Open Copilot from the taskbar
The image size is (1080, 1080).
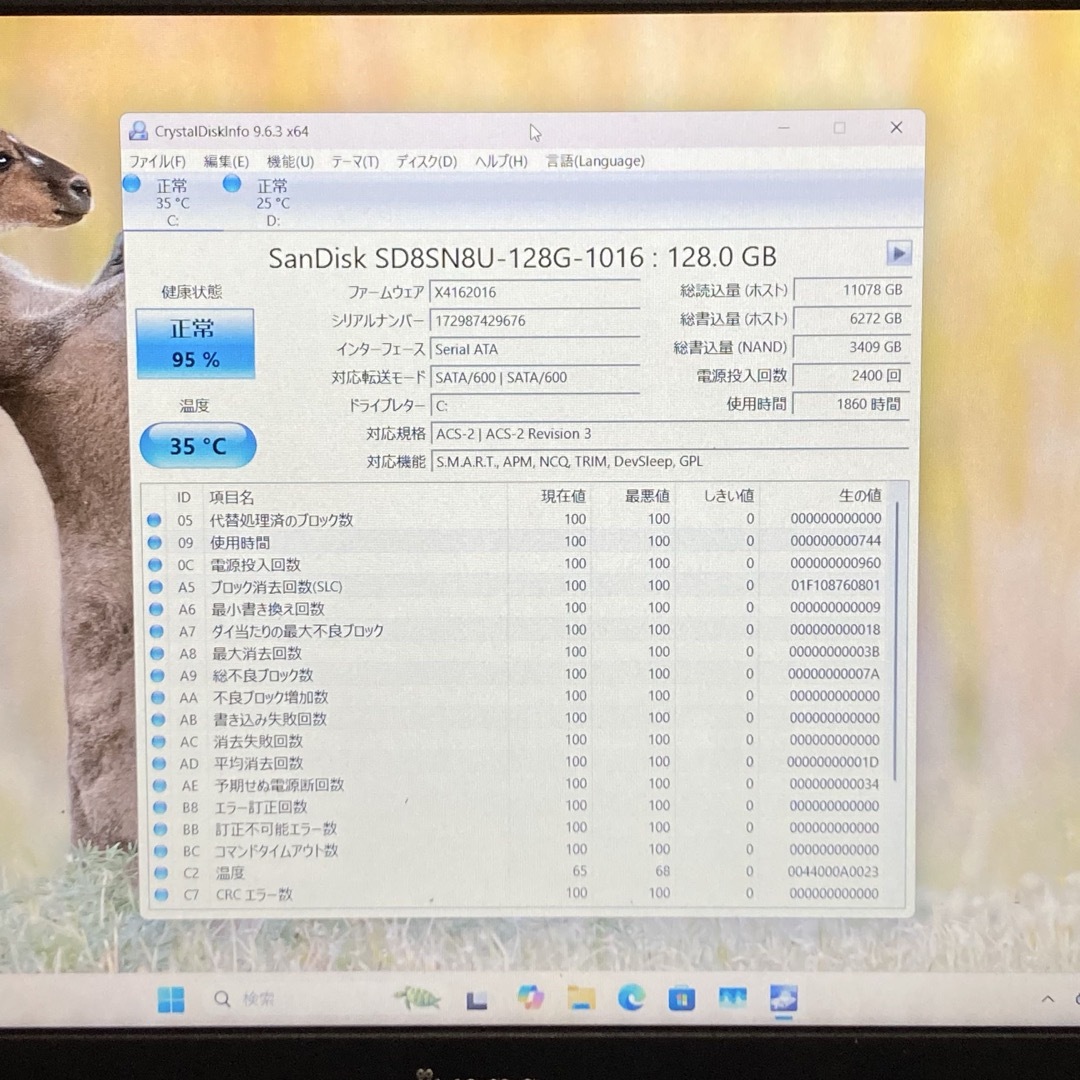pyautogui.click(x=530, y=998)
